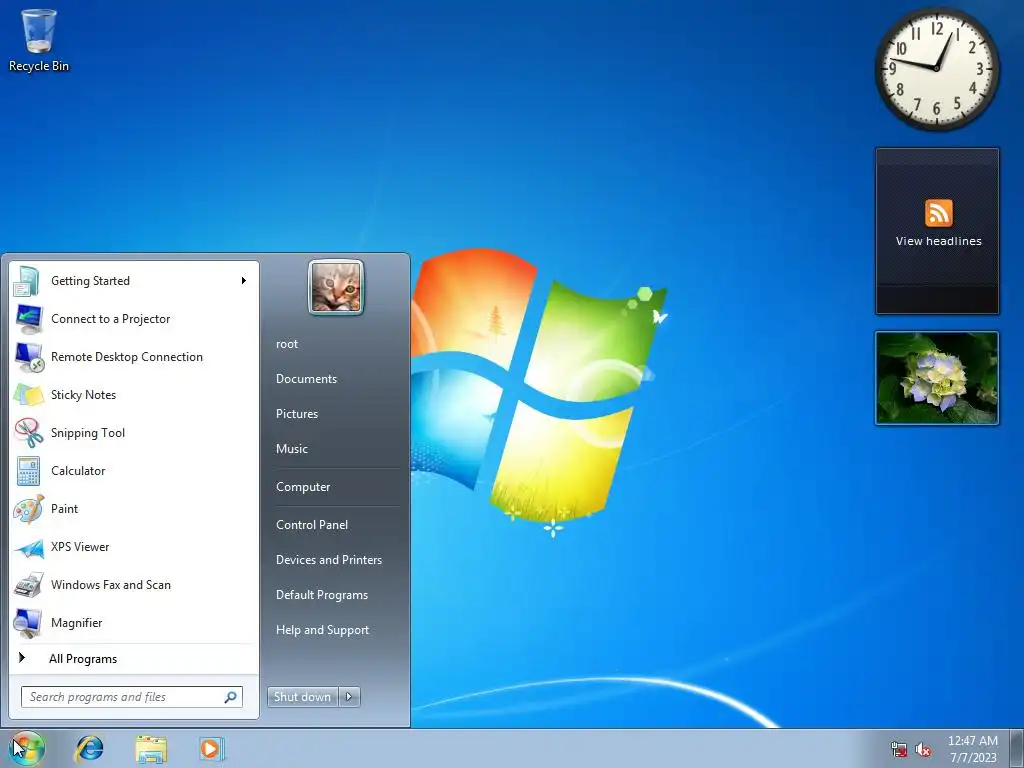Image resolution: width=1024 pixels, height=768 pixels.
Task: Open the Recycle Bin desktop icon
Action: [x=39, y=39]
